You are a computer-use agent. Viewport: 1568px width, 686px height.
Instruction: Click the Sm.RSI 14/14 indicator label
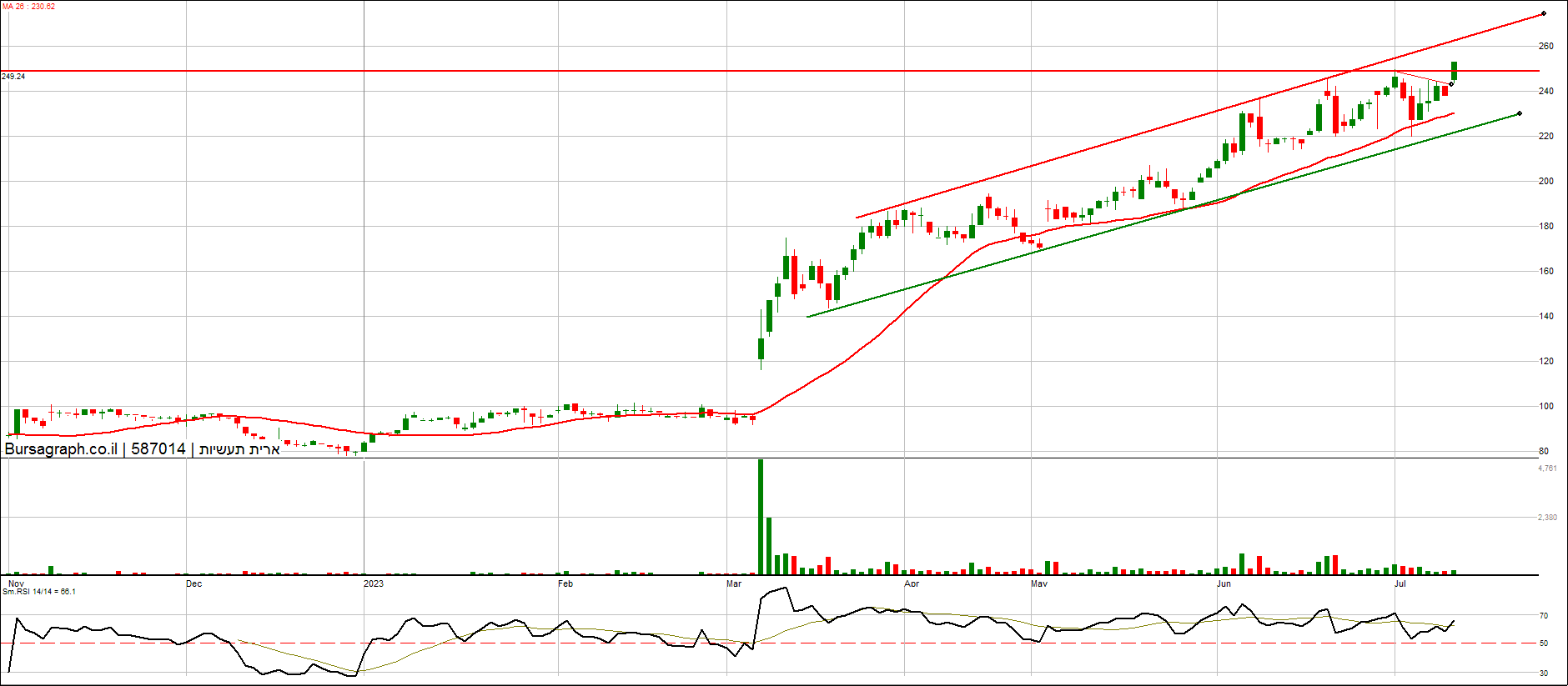tap(38, 592)
